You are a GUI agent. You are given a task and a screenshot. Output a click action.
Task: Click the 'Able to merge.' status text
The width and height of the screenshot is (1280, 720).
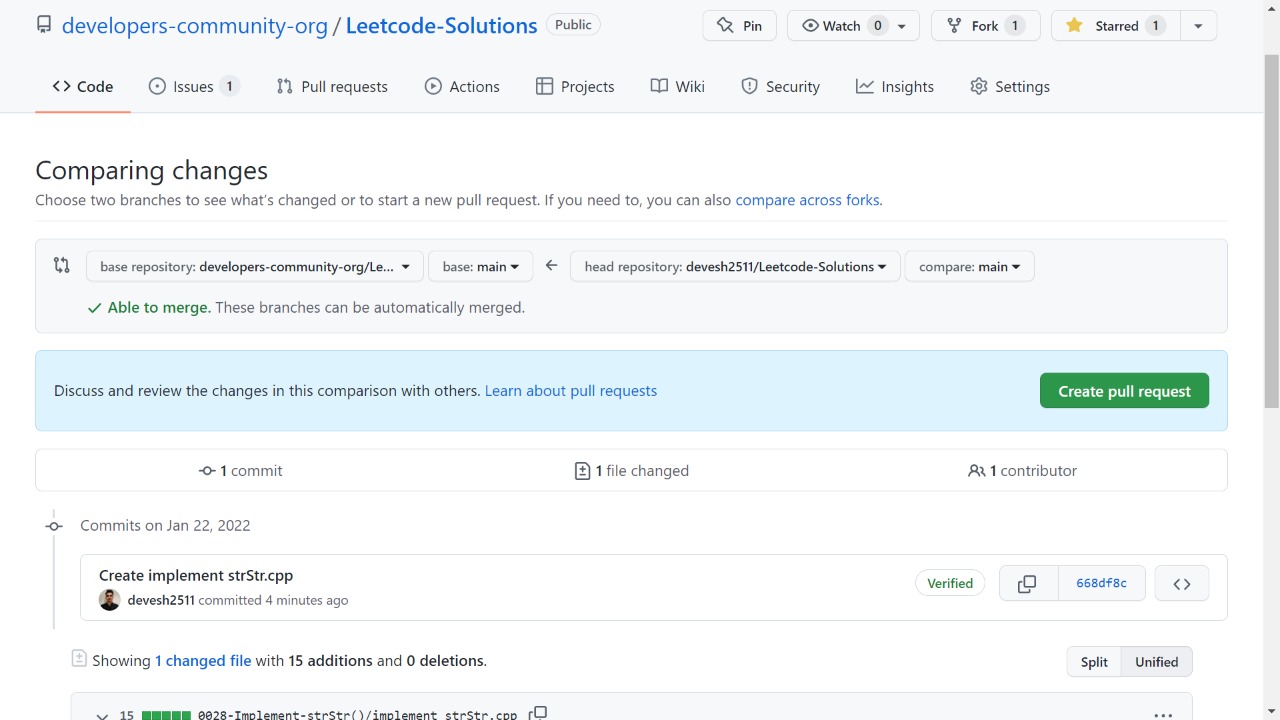(160, 308)
